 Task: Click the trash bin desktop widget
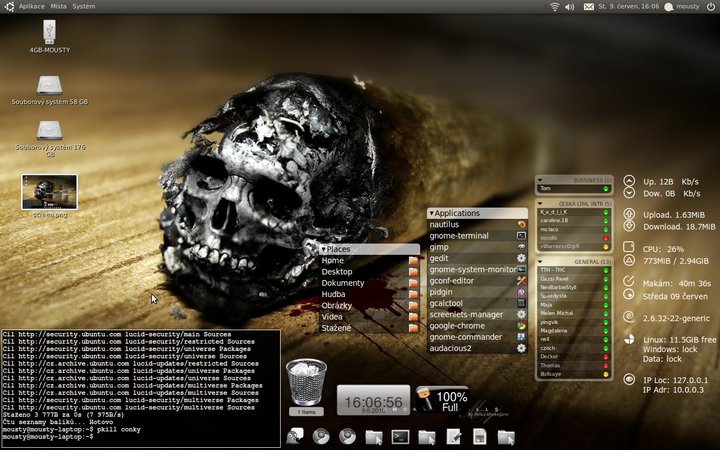pyautogui.click(x=306, y=381)
